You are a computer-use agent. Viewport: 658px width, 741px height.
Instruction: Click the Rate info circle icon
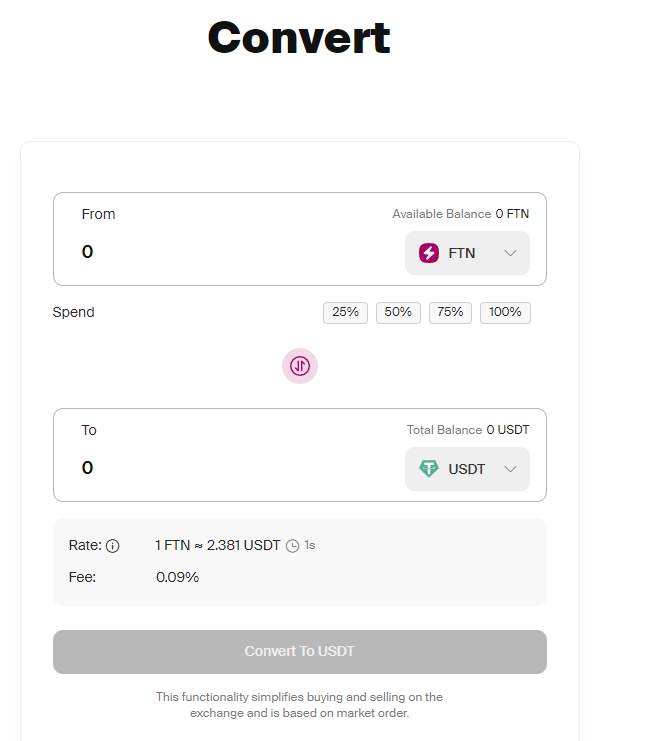113,546
